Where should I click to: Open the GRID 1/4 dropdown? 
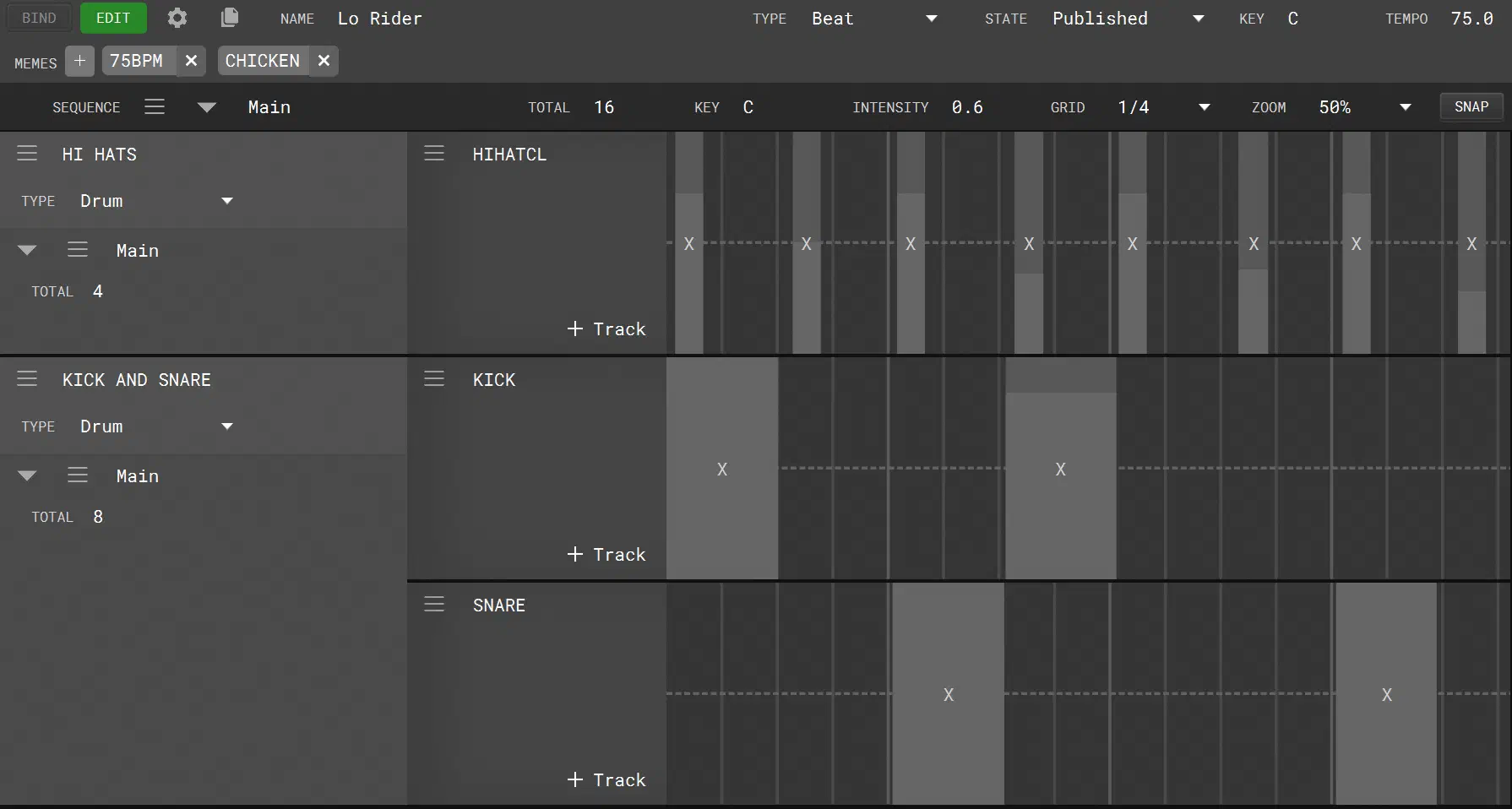(1164, 107)
